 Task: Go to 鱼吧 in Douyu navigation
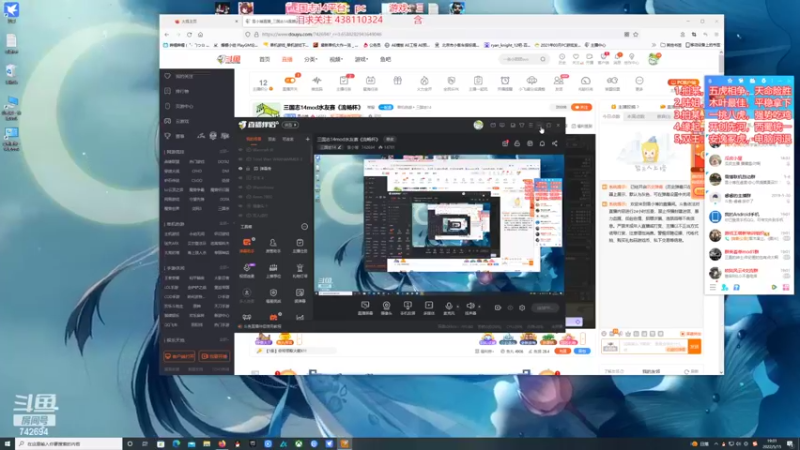(385, 59)
